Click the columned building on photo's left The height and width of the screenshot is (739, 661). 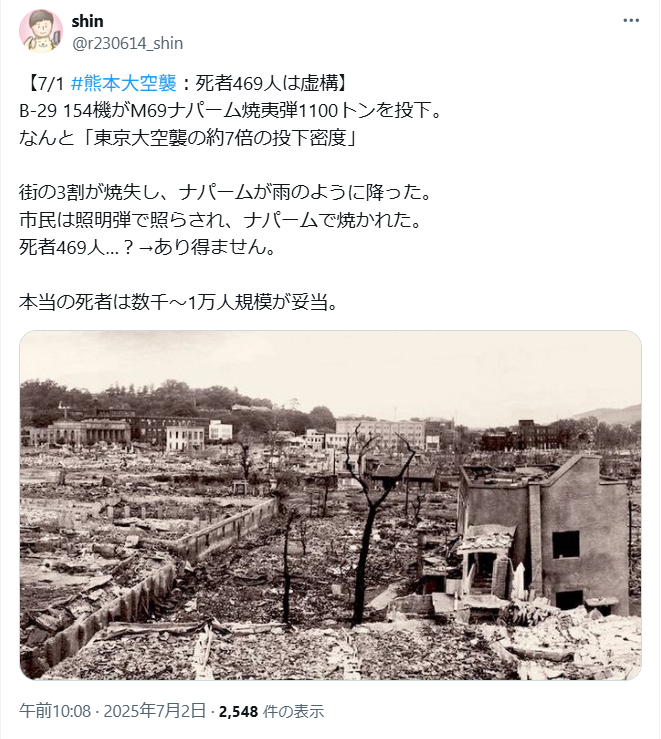[90, 433]
